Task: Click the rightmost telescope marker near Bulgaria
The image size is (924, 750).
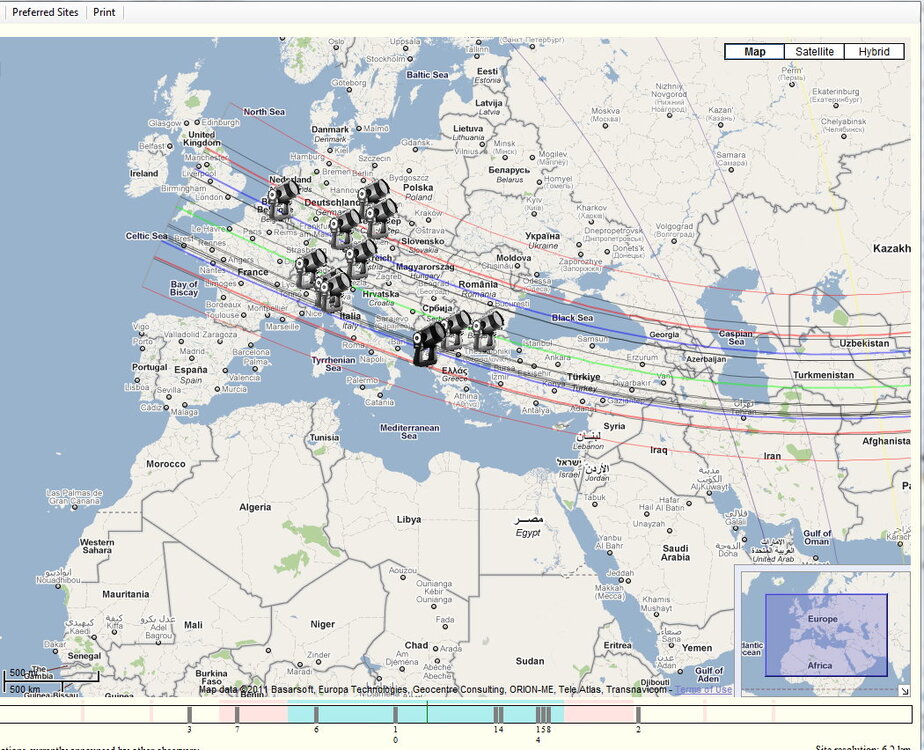Action: [x=487, y=330]
